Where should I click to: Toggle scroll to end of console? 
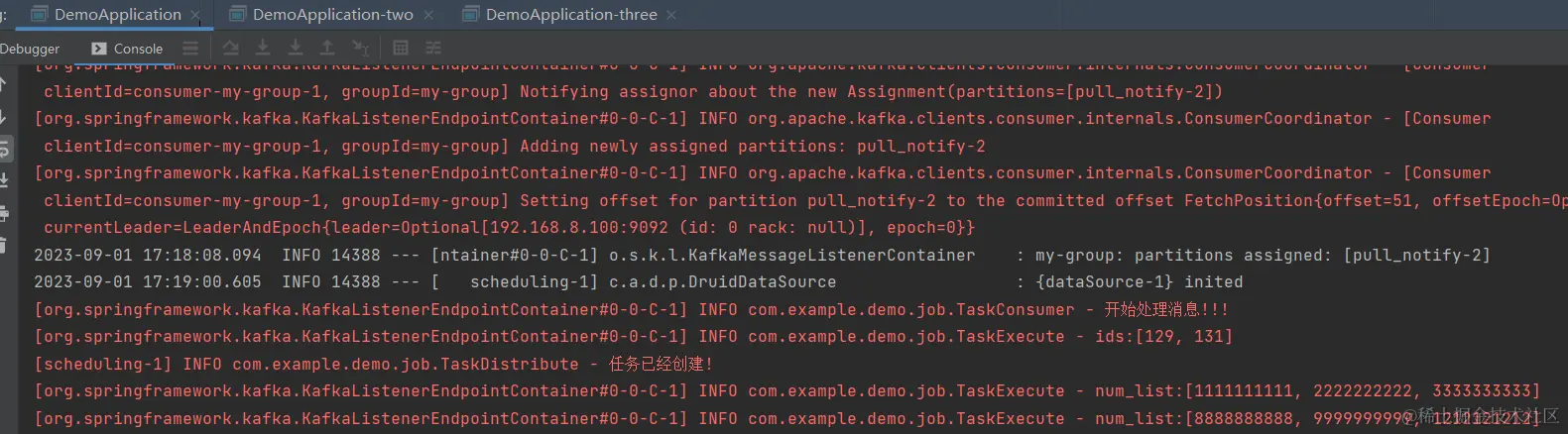tap(4, 181)
